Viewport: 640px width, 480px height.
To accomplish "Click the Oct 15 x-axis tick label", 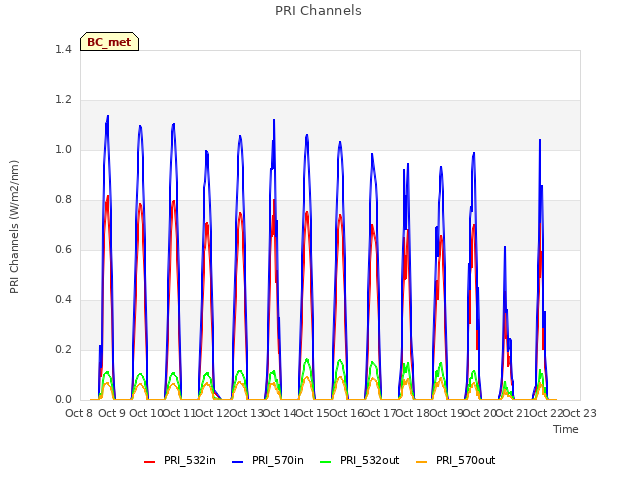I will 312,413.
